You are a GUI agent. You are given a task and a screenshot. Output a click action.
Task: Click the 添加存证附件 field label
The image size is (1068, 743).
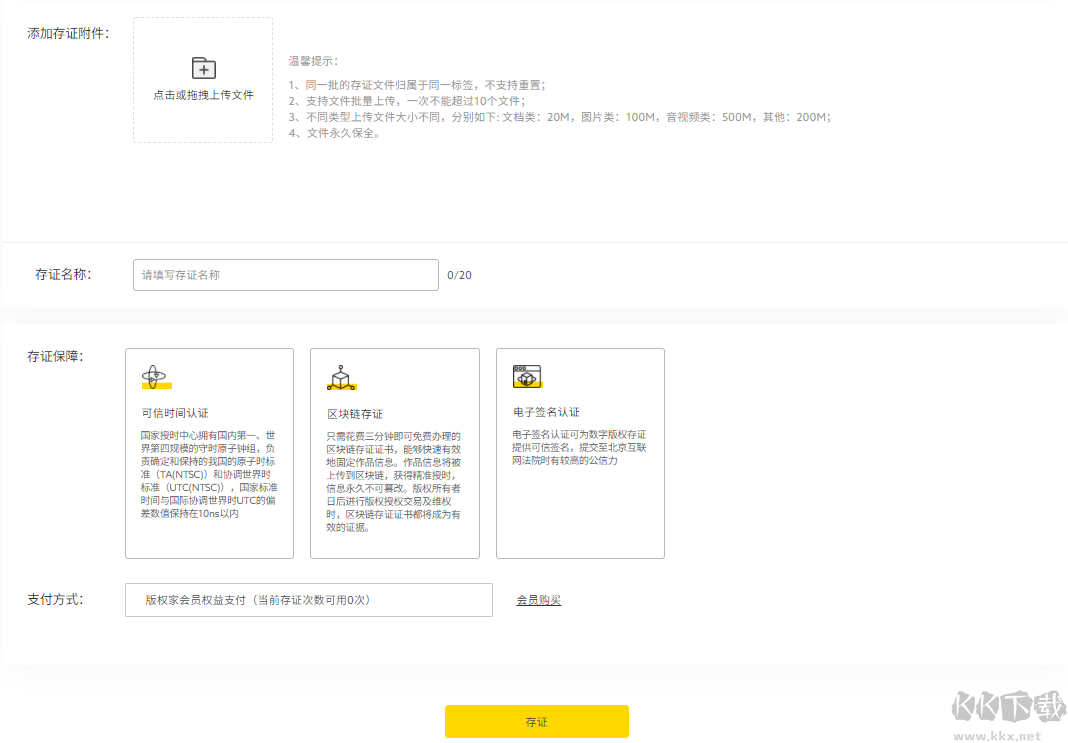coord(68,33)
